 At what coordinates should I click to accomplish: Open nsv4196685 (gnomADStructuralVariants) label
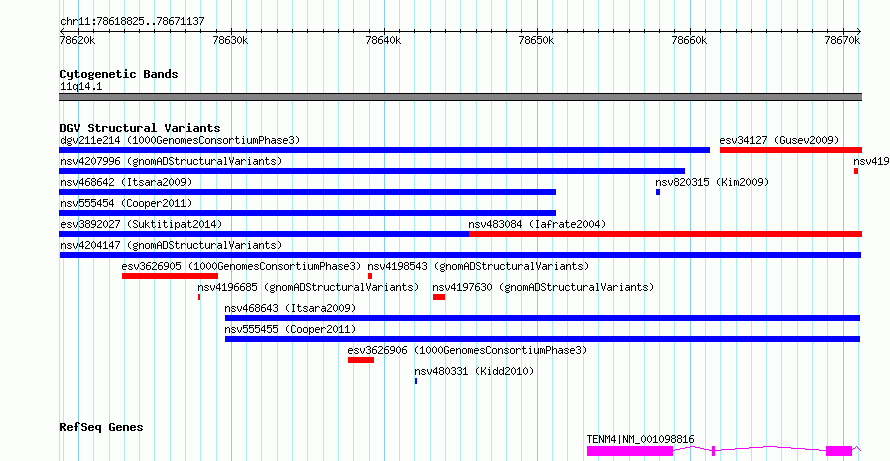308,287
